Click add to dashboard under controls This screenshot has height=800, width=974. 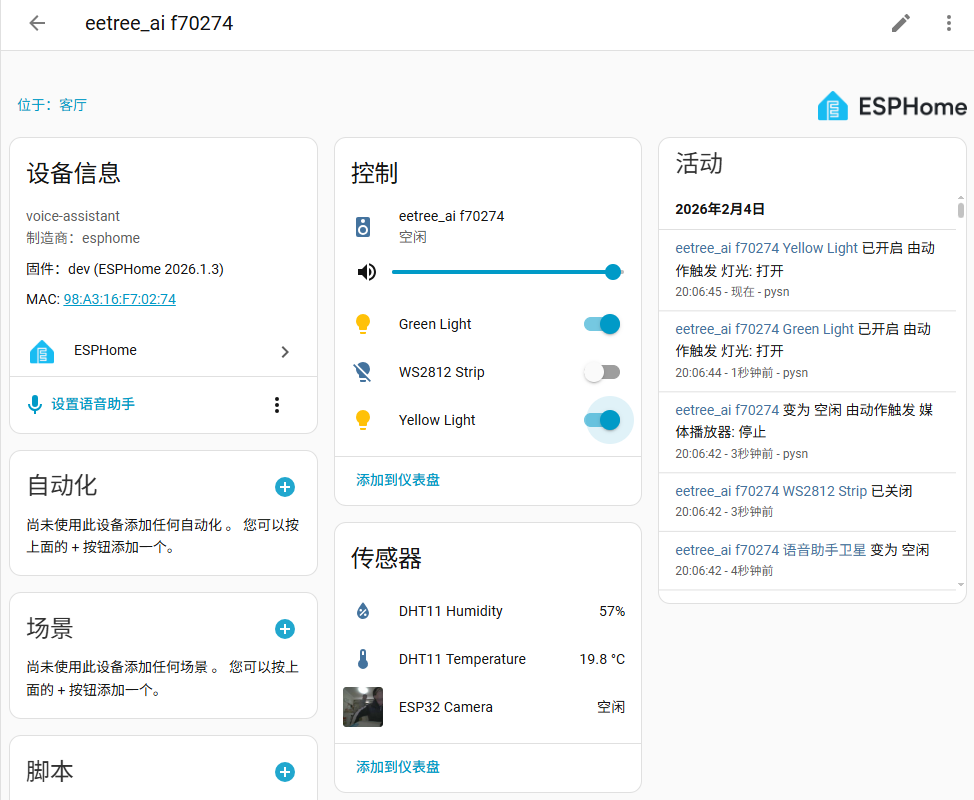[x=398, y=480]
